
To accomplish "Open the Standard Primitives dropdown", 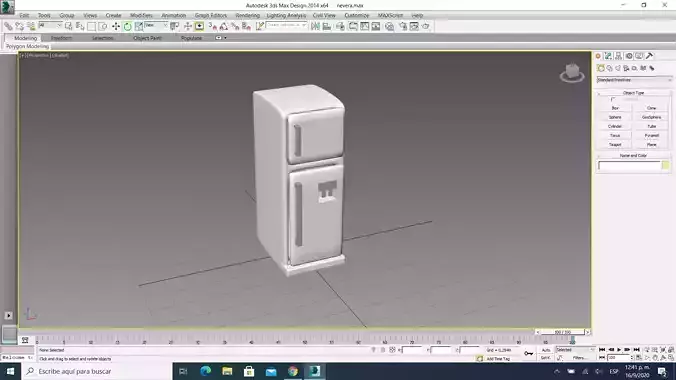I will [x=634, y=80].
